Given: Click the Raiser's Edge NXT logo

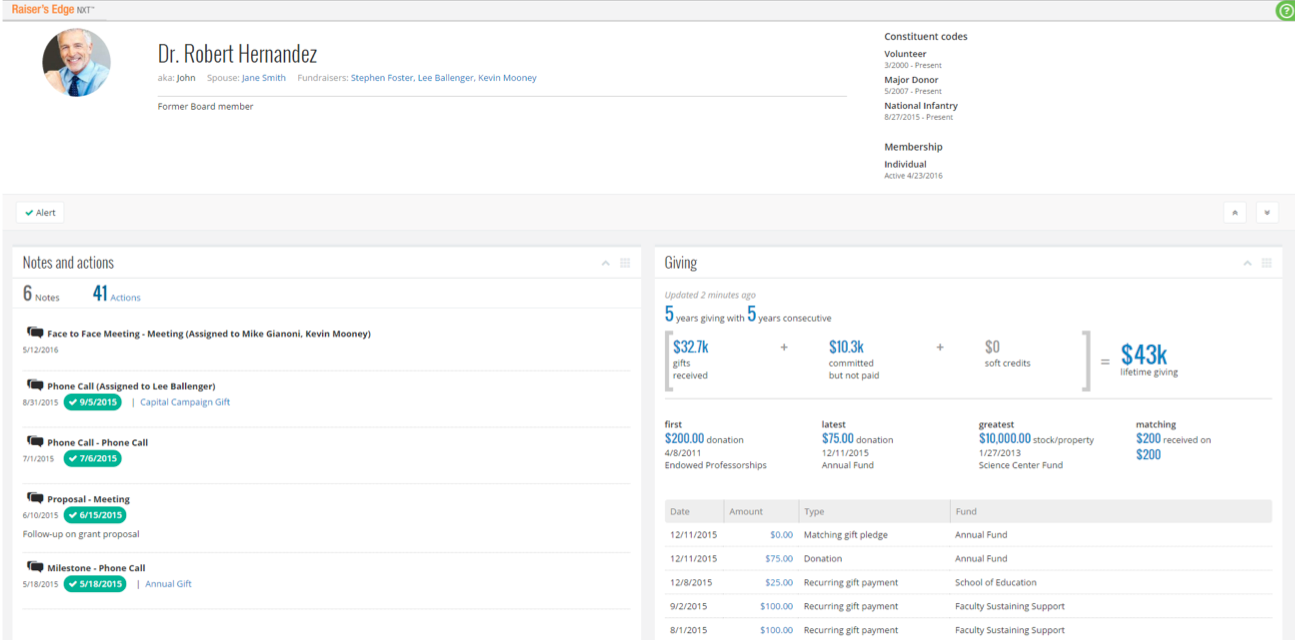Looking at the screenshot, I should coord(54,9).
